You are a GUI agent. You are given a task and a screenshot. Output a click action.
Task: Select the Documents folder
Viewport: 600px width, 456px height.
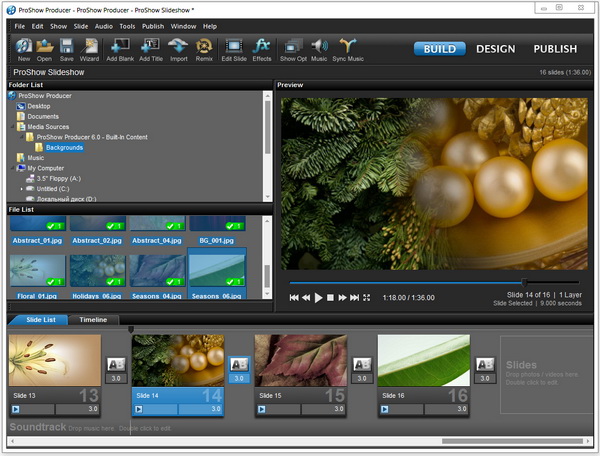point(43,117)
